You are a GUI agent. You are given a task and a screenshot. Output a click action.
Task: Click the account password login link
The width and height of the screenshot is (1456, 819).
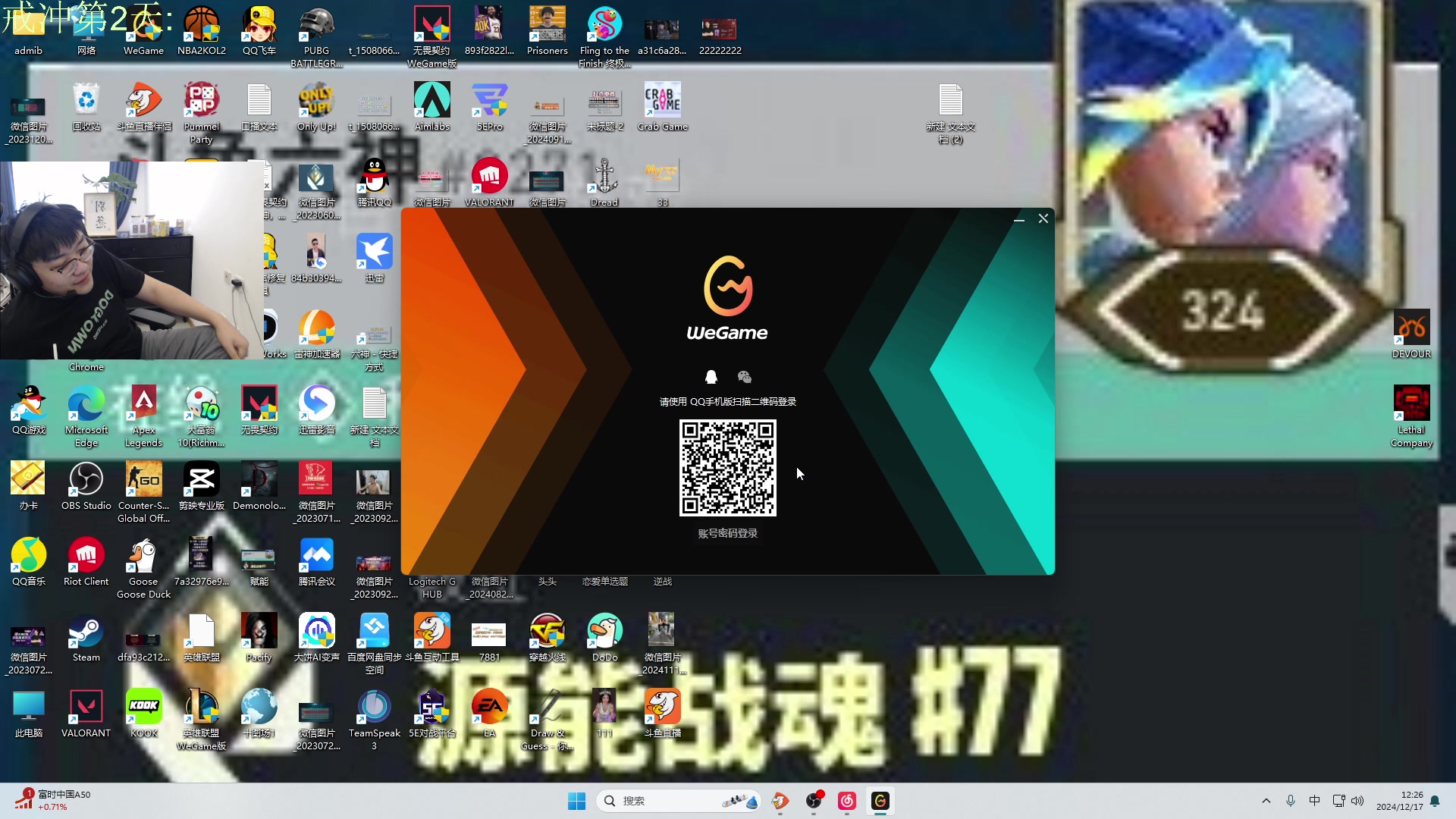(728, 533)
